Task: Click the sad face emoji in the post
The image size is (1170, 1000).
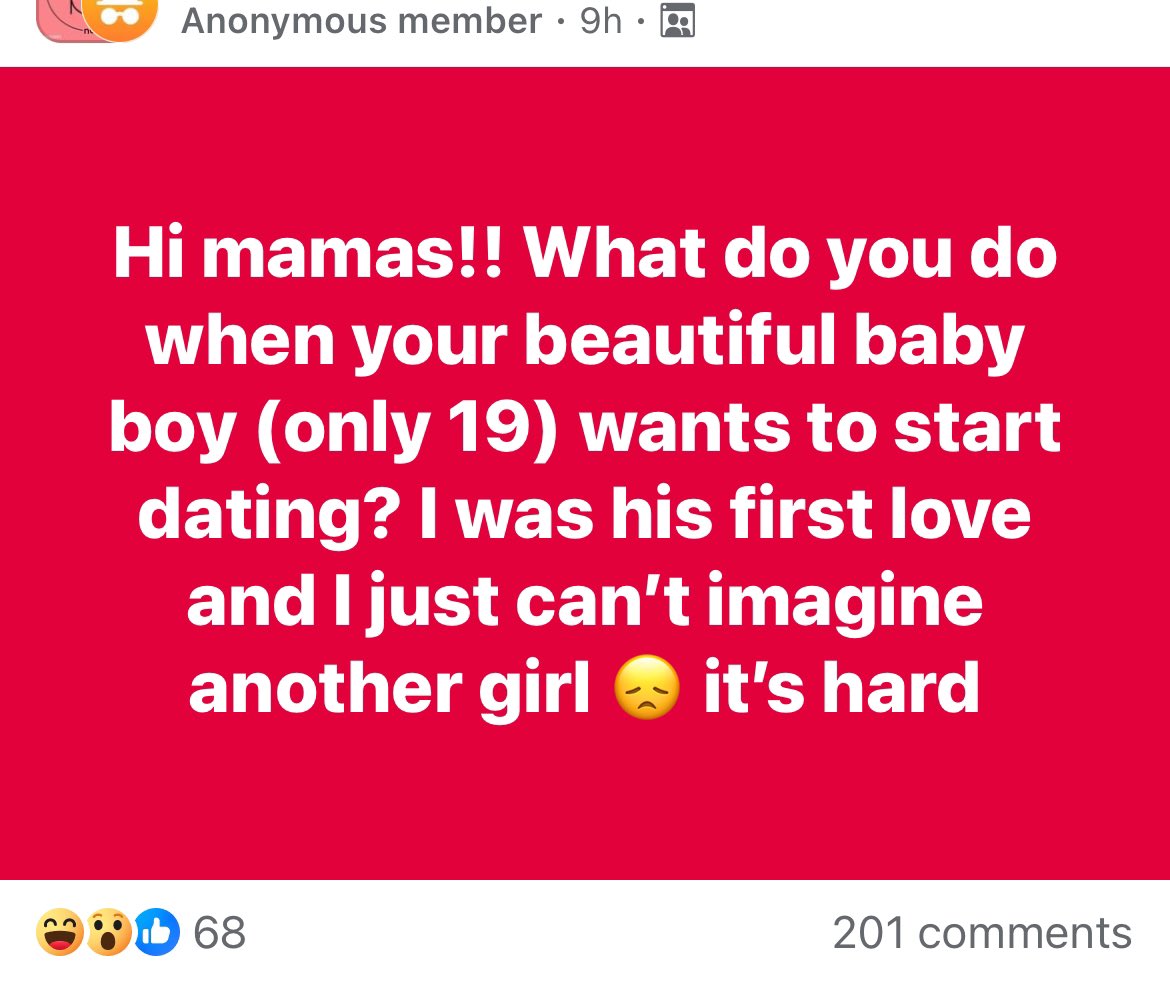Action: (x=646, y=690)
